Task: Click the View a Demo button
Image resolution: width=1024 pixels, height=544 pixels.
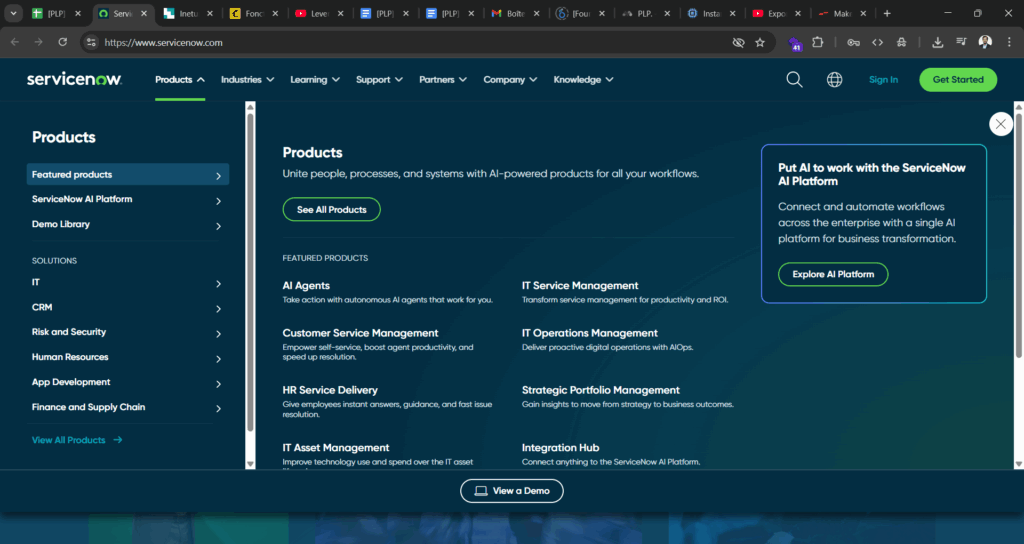Action: [512, 491]
